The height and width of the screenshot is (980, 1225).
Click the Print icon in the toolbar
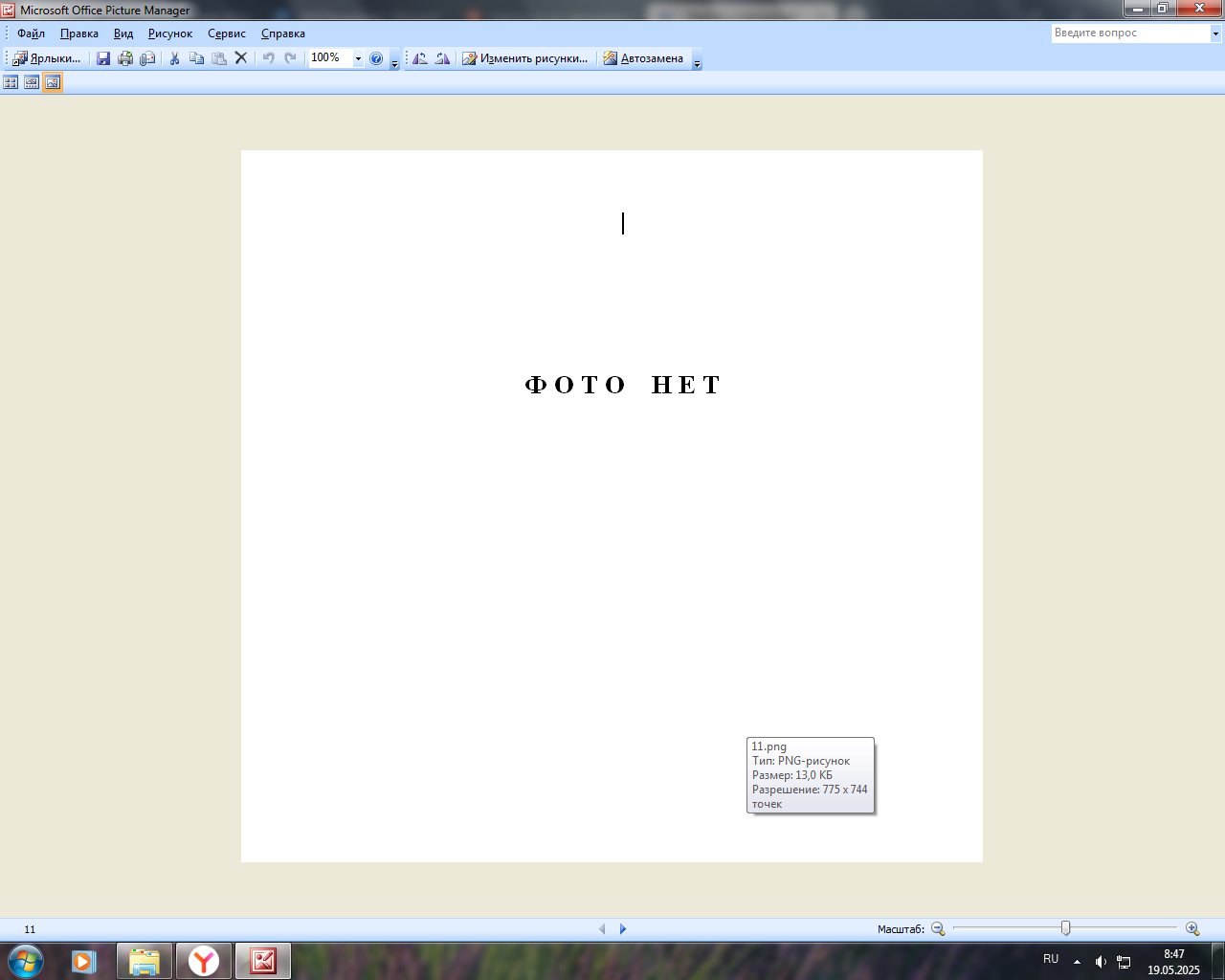(125, 58)
